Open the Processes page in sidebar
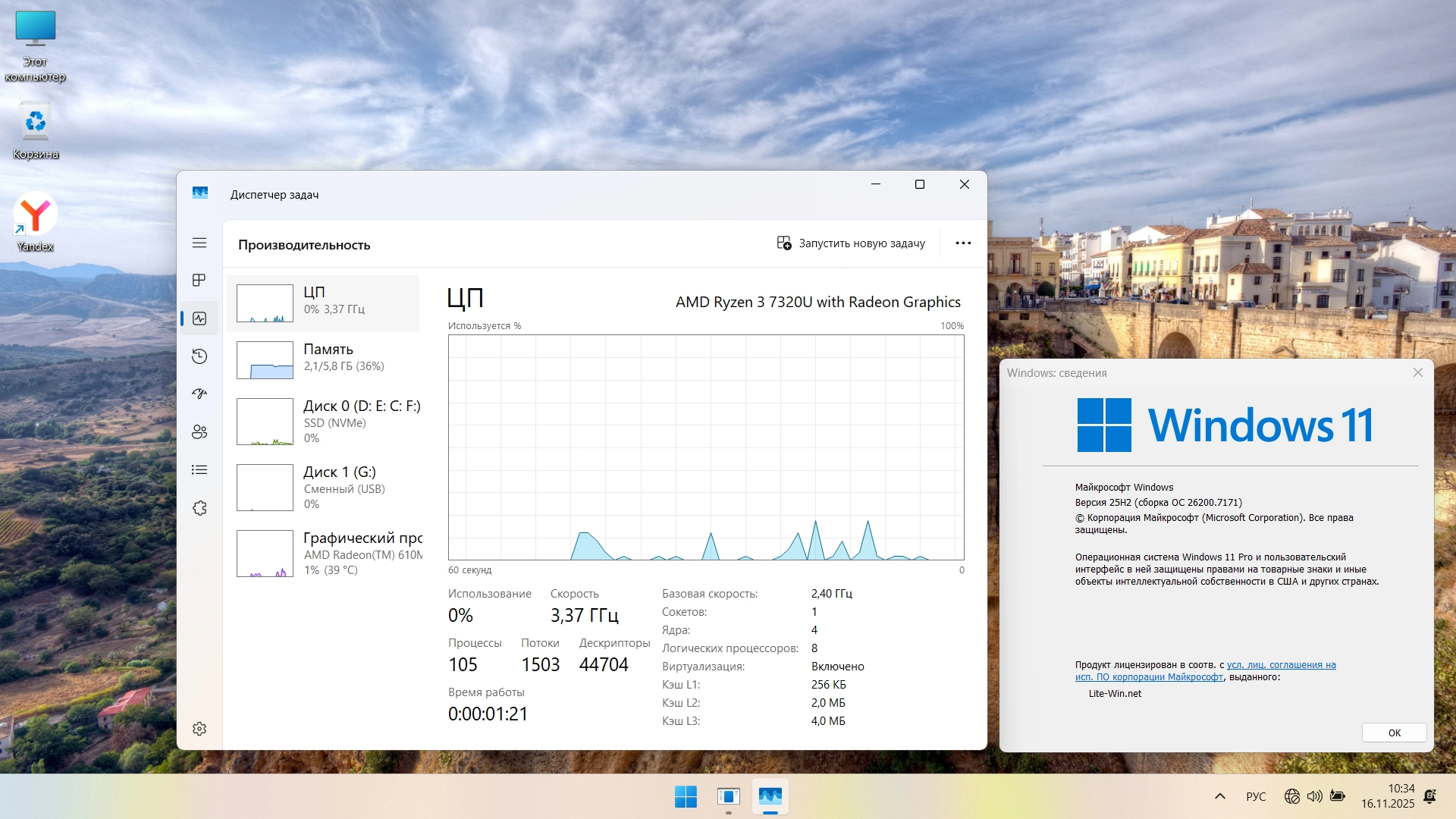This screenshot has width=1456, height=819. 199,281
